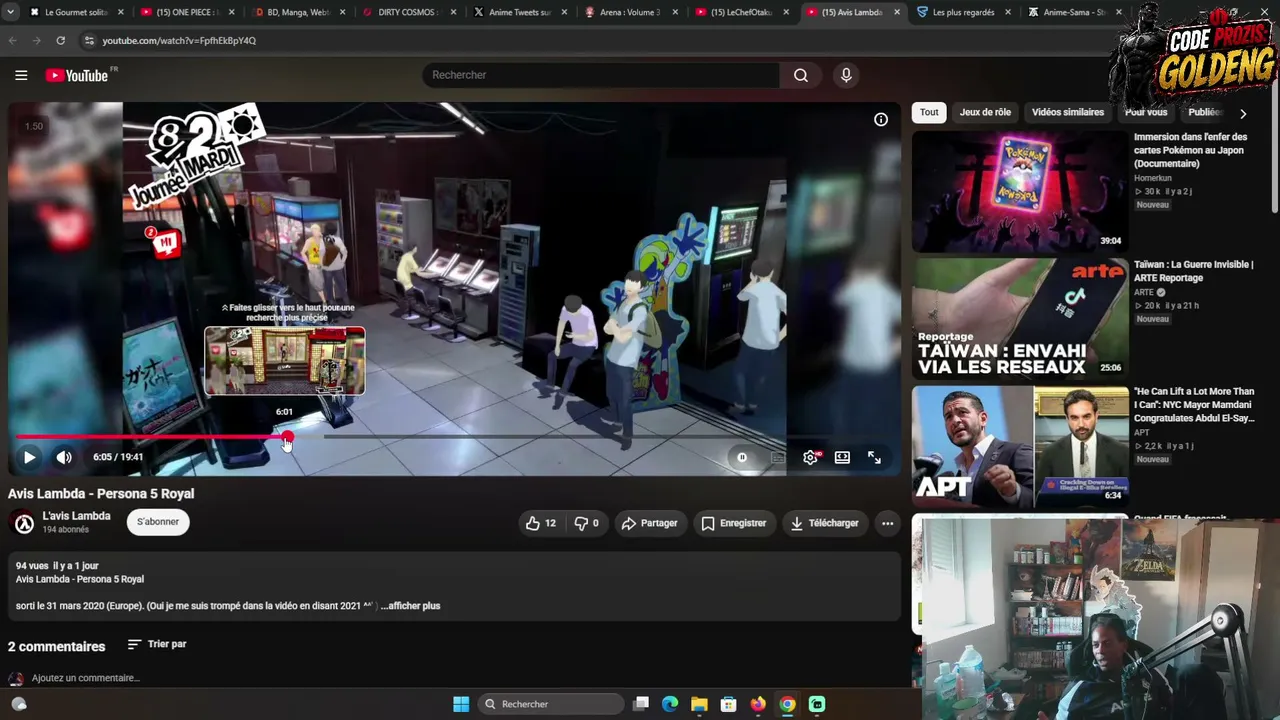Play the paused video
Screen dimensions: 1280x720
pos(29,457)
